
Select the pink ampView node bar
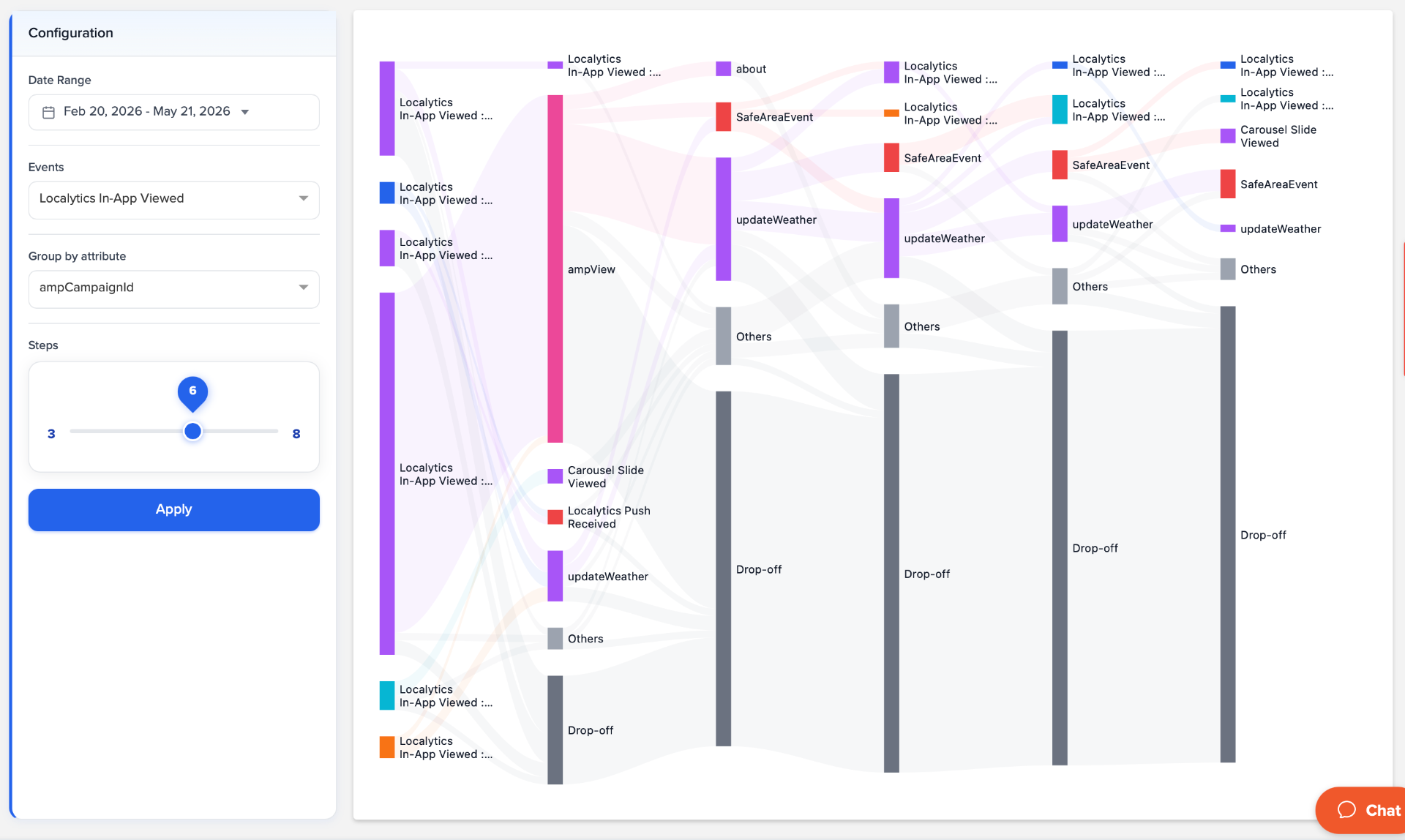click(x=555, y=269)
